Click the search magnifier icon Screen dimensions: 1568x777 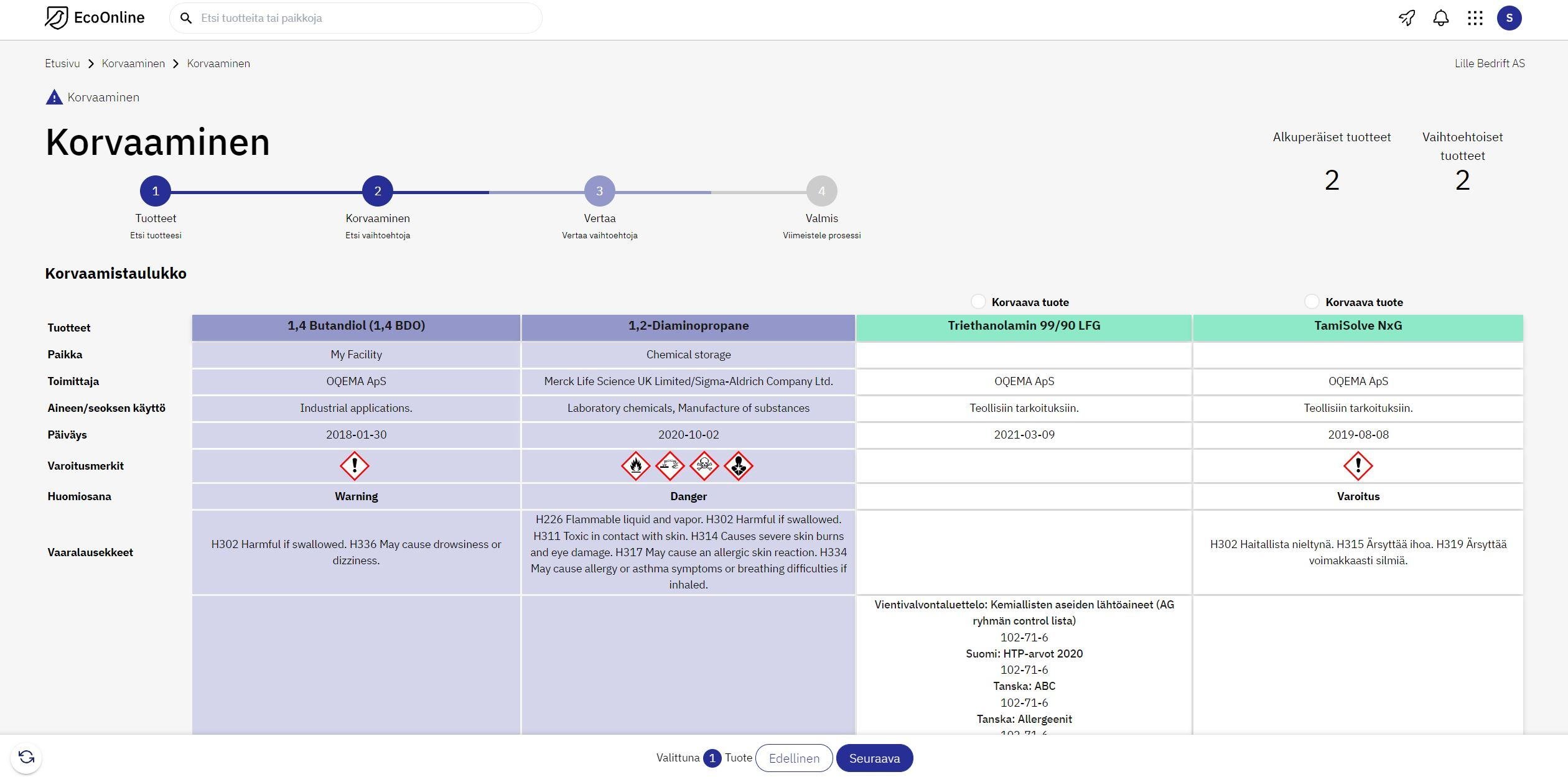point(185,18)
